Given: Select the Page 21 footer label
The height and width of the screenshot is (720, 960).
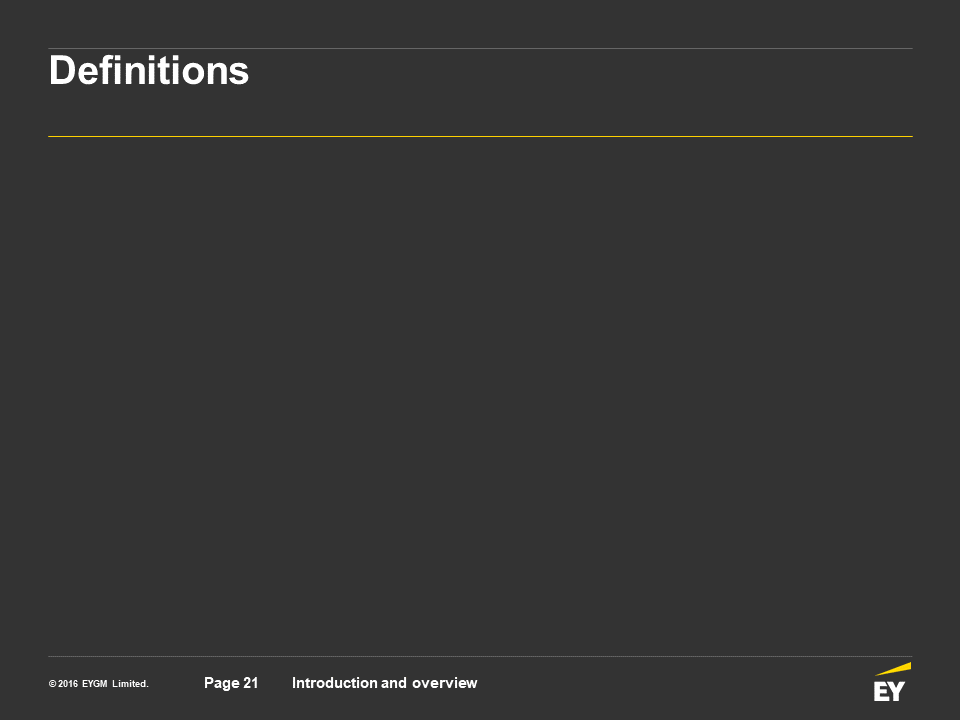Looking at the screenshot, I should (x=231, y=683).
